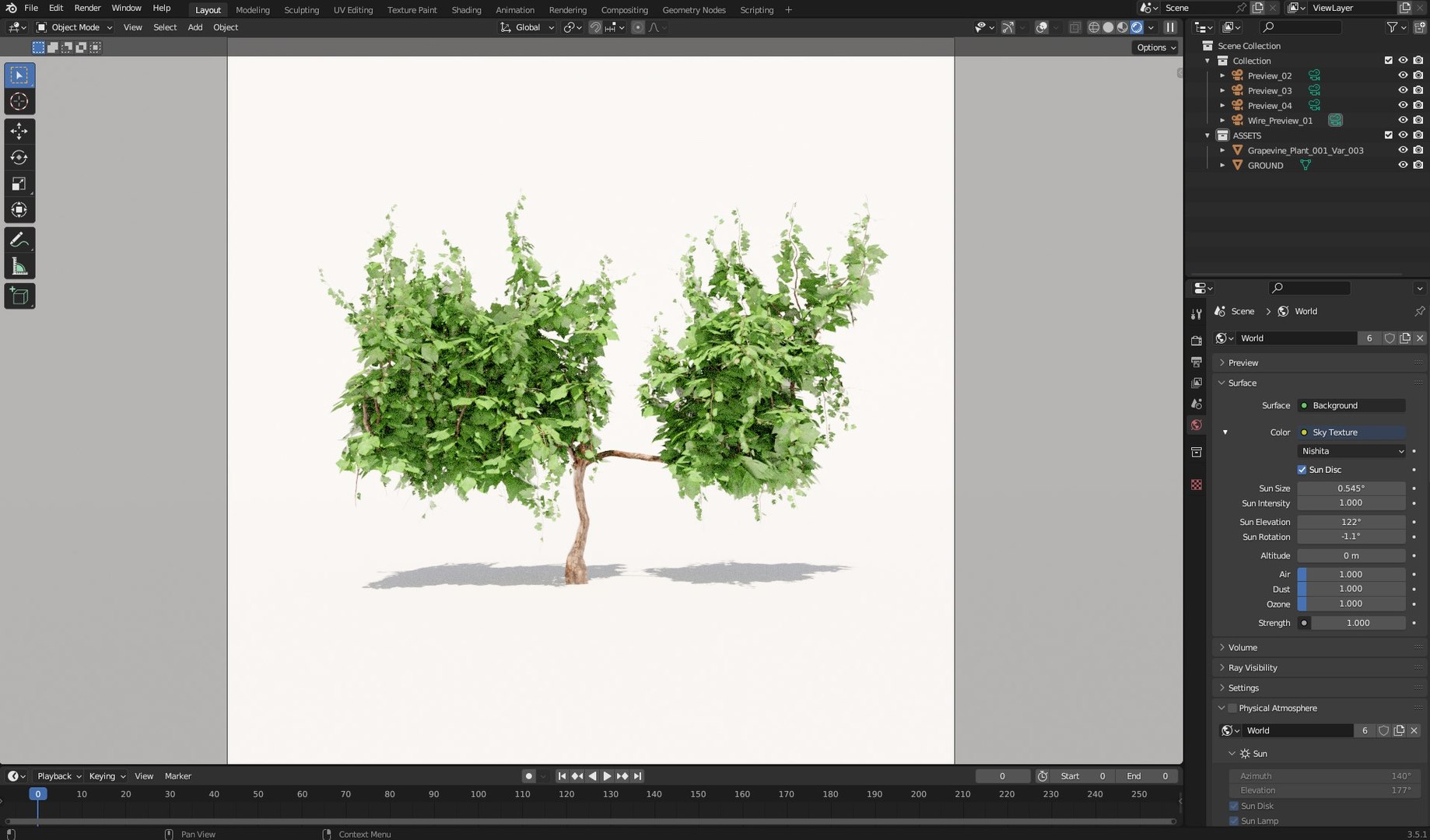Toggle auto keying record button
This screenshot has height=840, width=1430.
tap(529, 776)
